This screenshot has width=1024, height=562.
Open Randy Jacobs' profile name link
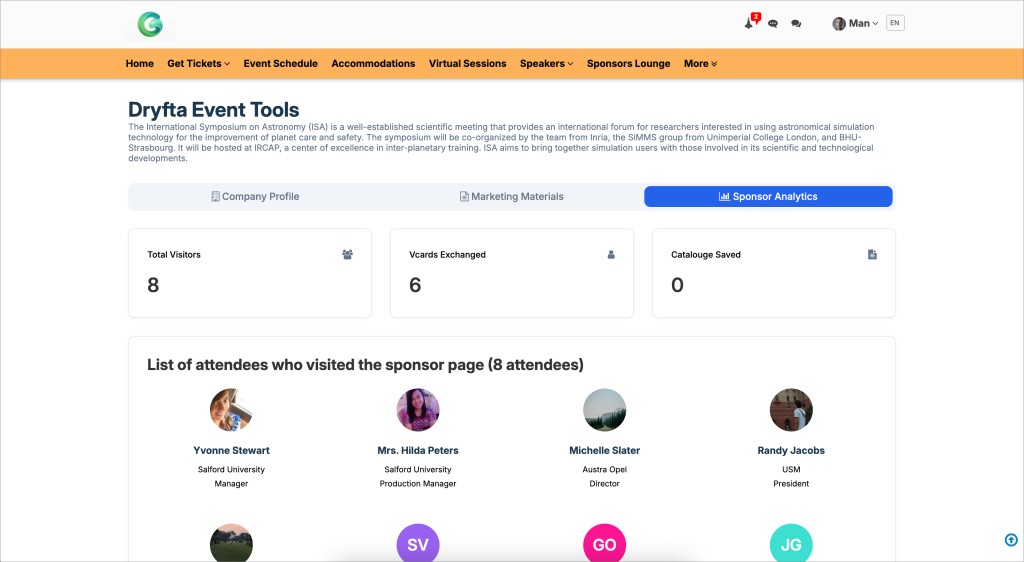[791, 450]
